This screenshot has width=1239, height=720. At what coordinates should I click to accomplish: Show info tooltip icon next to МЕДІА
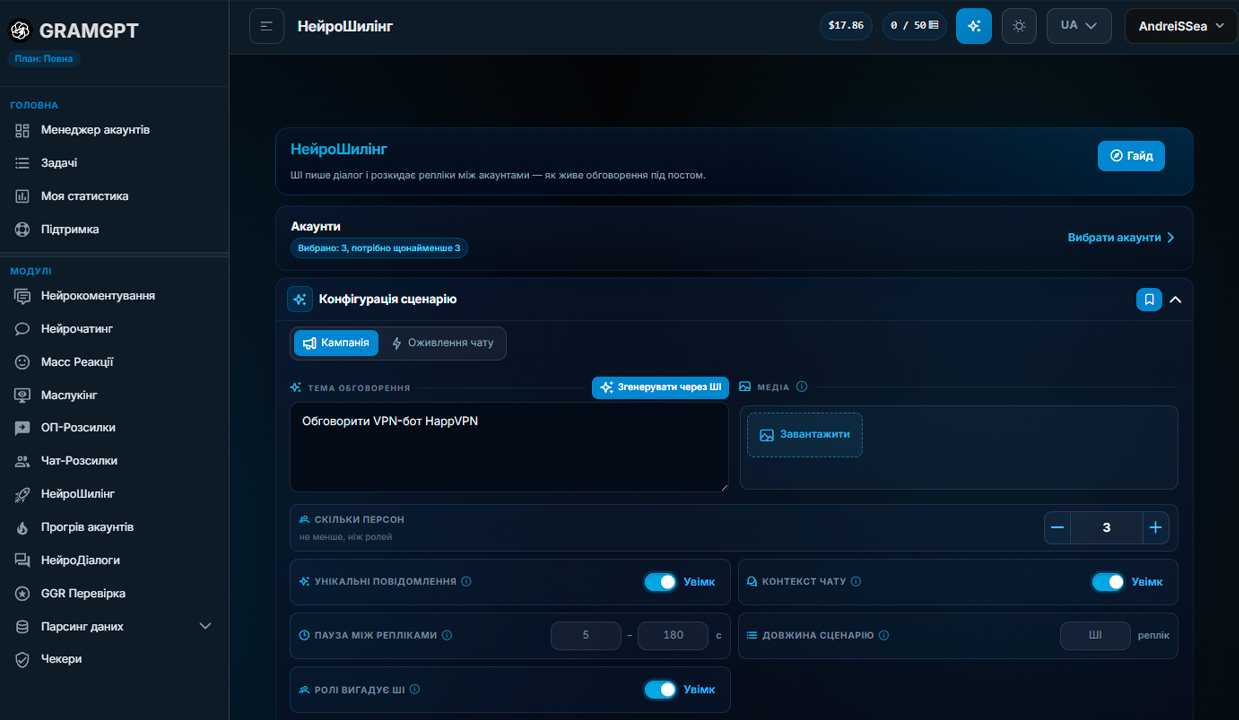tap(802, 387)
